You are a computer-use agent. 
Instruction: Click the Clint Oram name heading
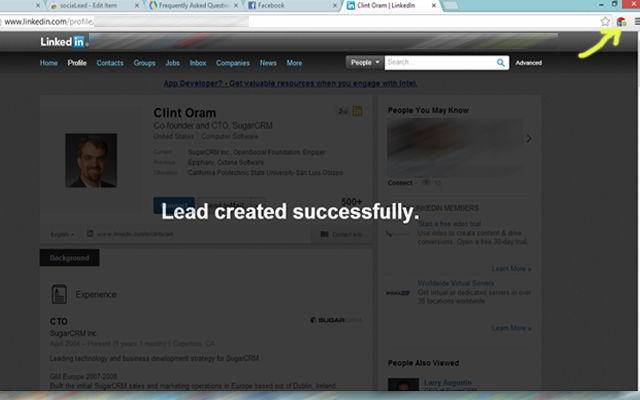tap(184, 113)
